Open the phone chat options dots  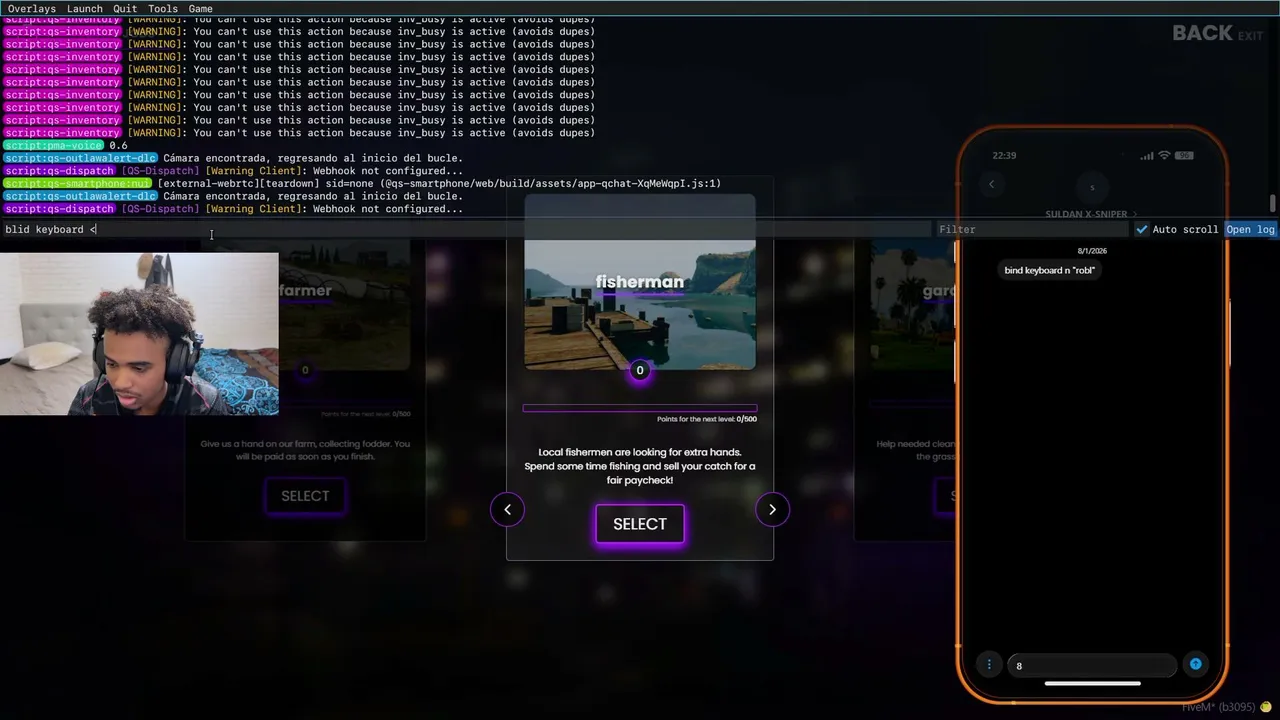tap(989, 665)
